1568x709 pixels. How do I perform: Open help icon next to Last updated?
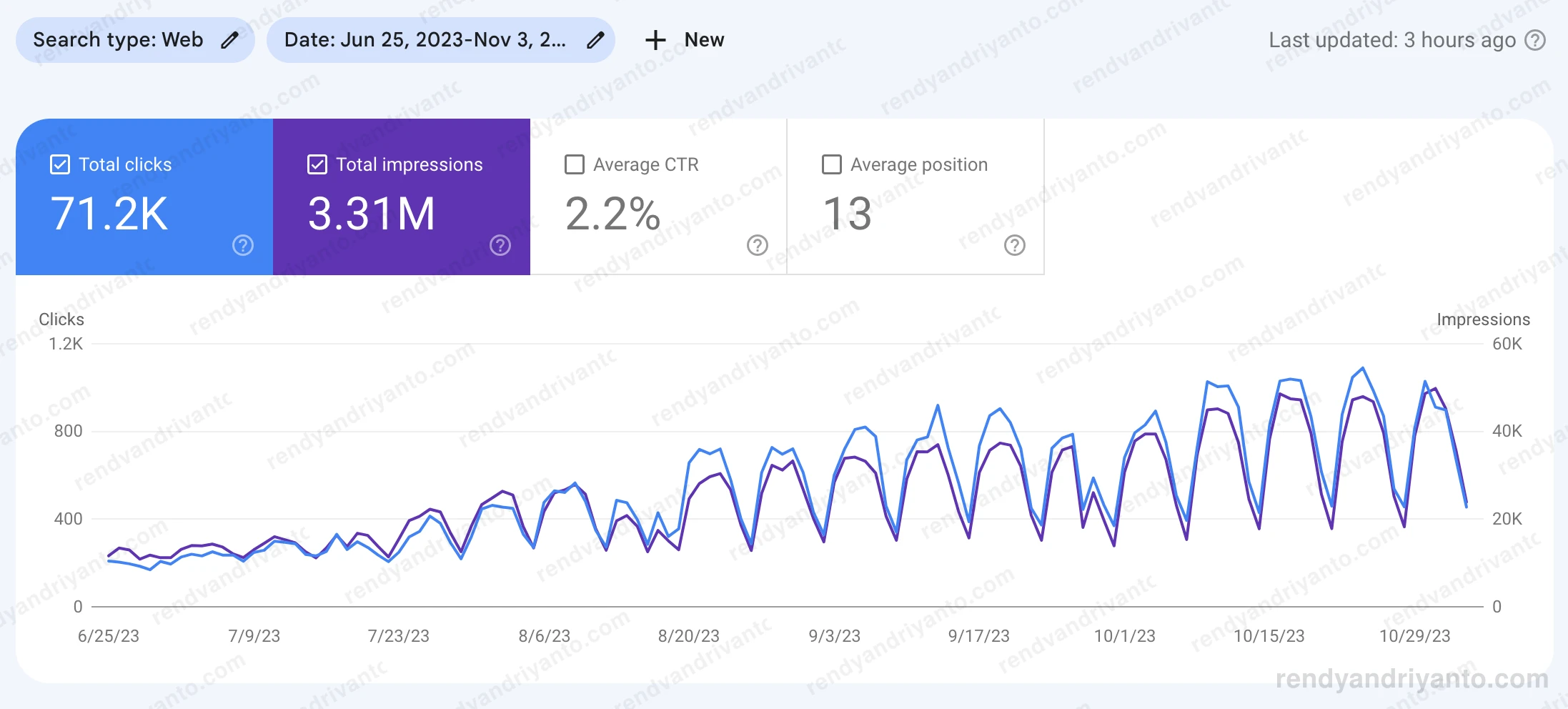click(x=1535, y=40)
